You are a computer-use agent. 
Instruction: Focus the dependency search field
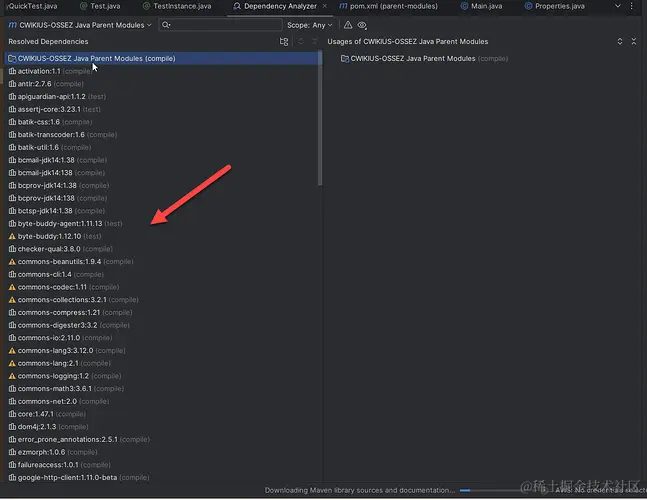[220, 25]
